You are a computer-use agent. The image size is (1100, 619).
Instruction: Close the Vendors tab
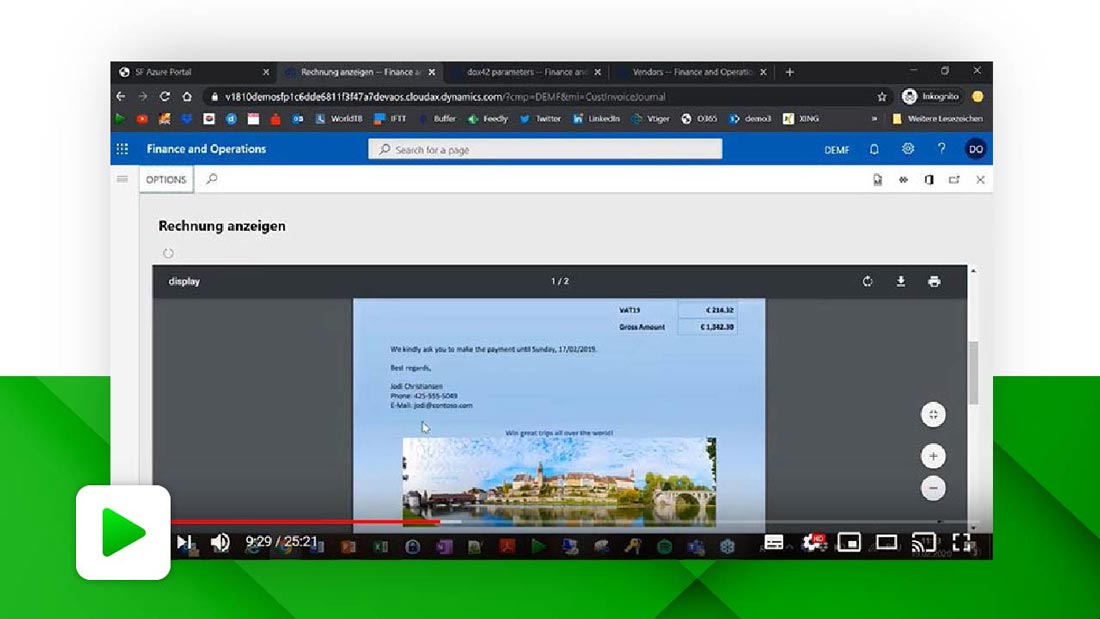click(x=763, y=72)
